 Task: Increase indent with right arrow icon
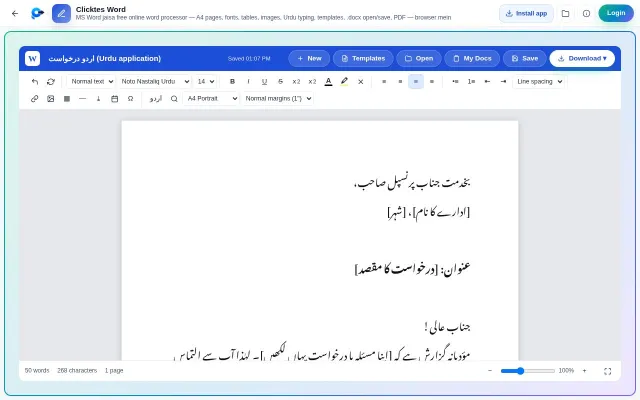(x=503, y=82)
